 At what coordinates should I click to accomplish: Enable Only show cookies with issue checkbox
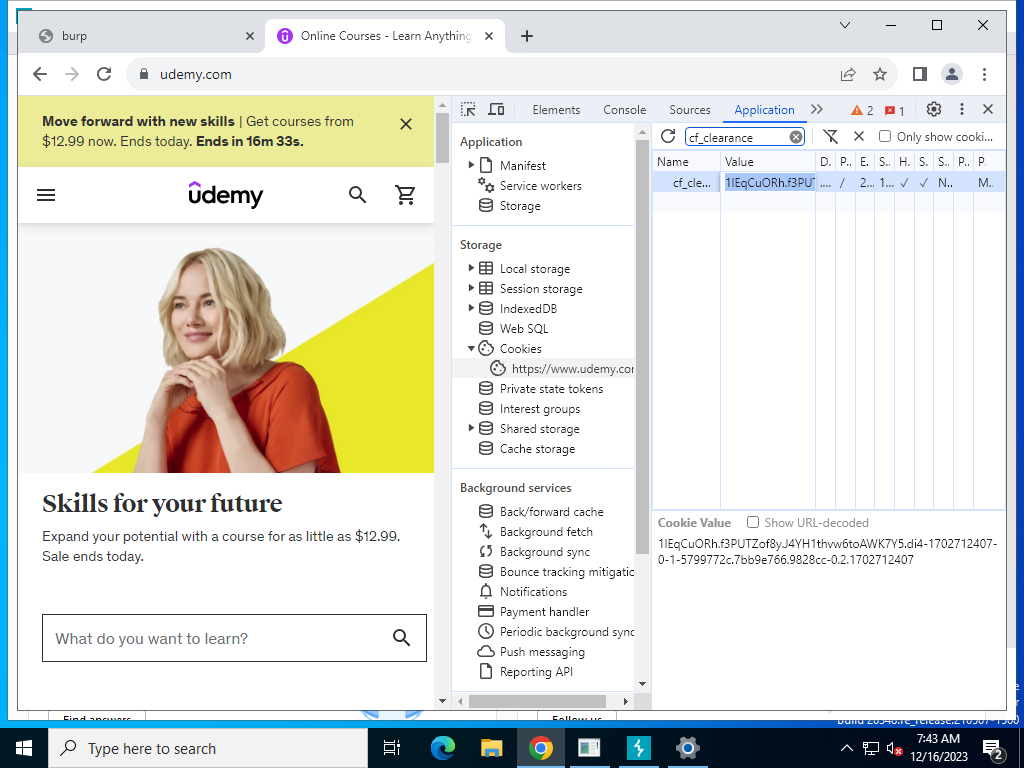(x=885, y=136)
